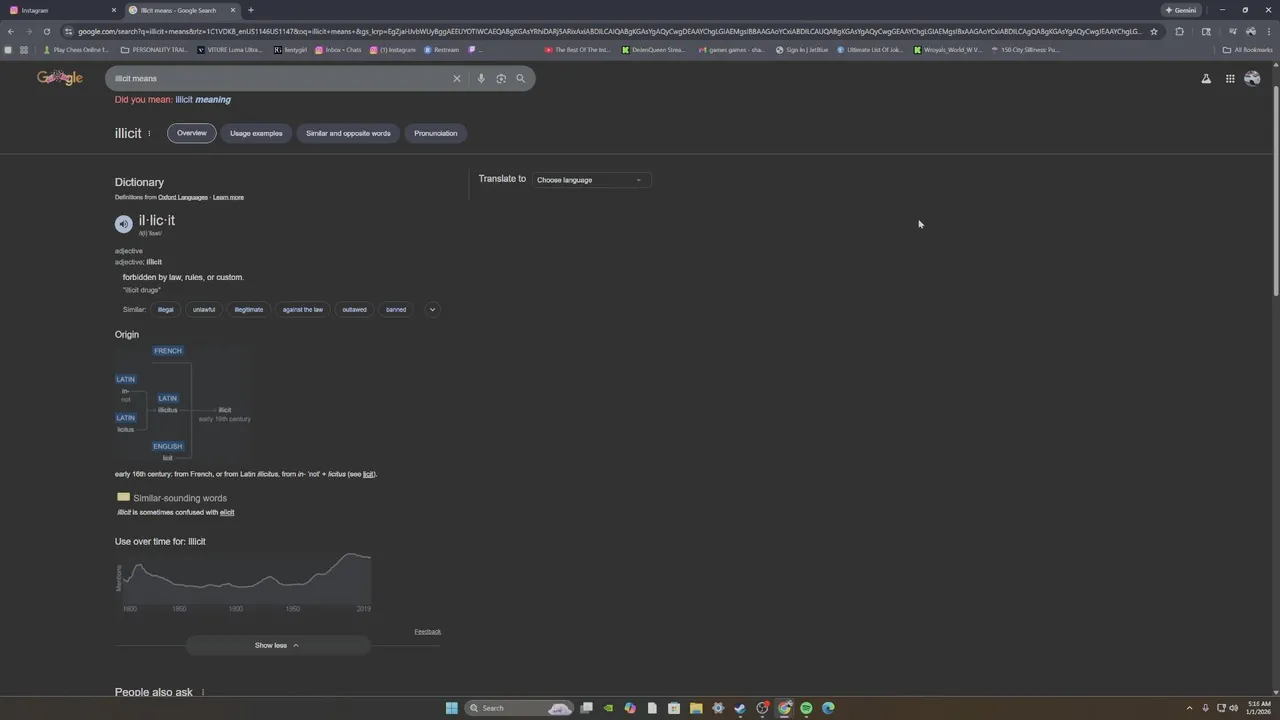Screen dimensions: 1280x720
Task: Reload the current page
Action: tap(46, 31)
